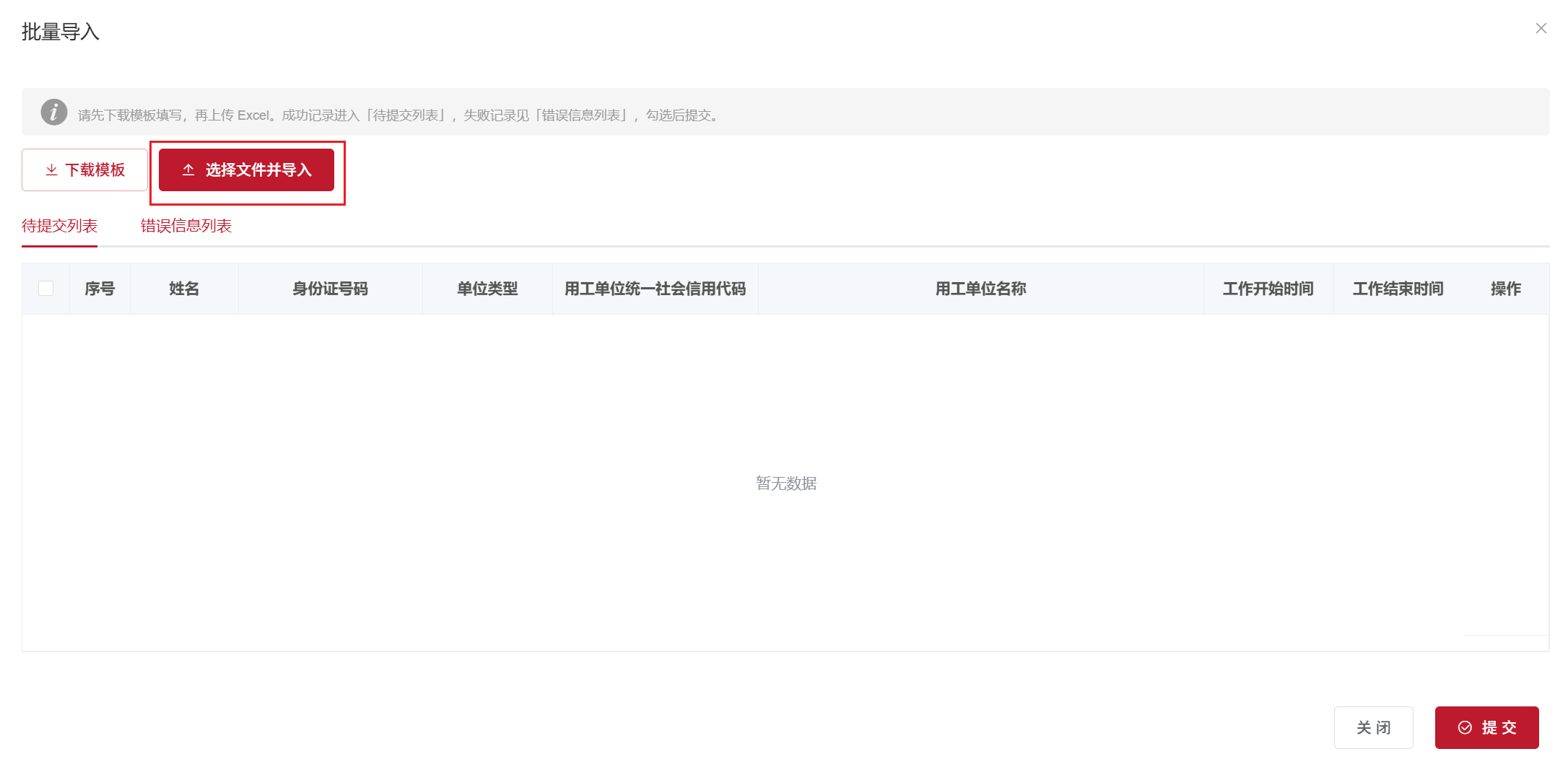This screenshot has height=780, width=1568.
Task: Click the 工作开始时间 column header
Action: [1268, 289]
